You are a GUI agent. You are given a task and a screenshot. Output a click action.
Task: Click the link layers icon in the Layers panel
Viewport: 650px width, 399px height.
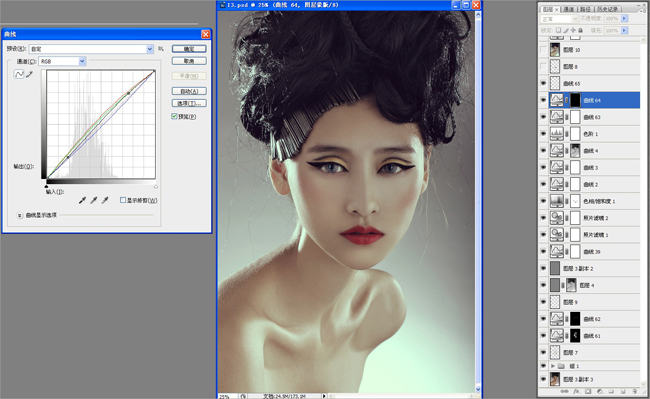[x=564, y=391]
